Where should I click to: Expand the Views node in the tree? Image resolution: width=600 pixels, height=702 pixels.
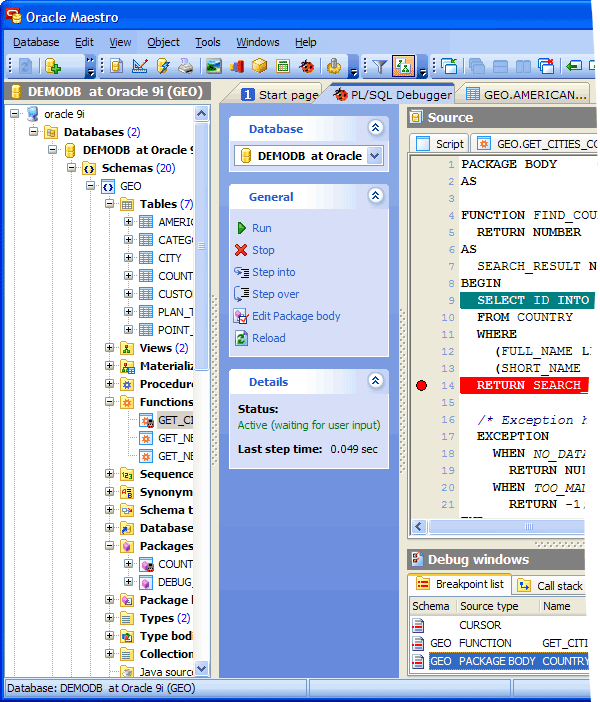click(110, 348)
